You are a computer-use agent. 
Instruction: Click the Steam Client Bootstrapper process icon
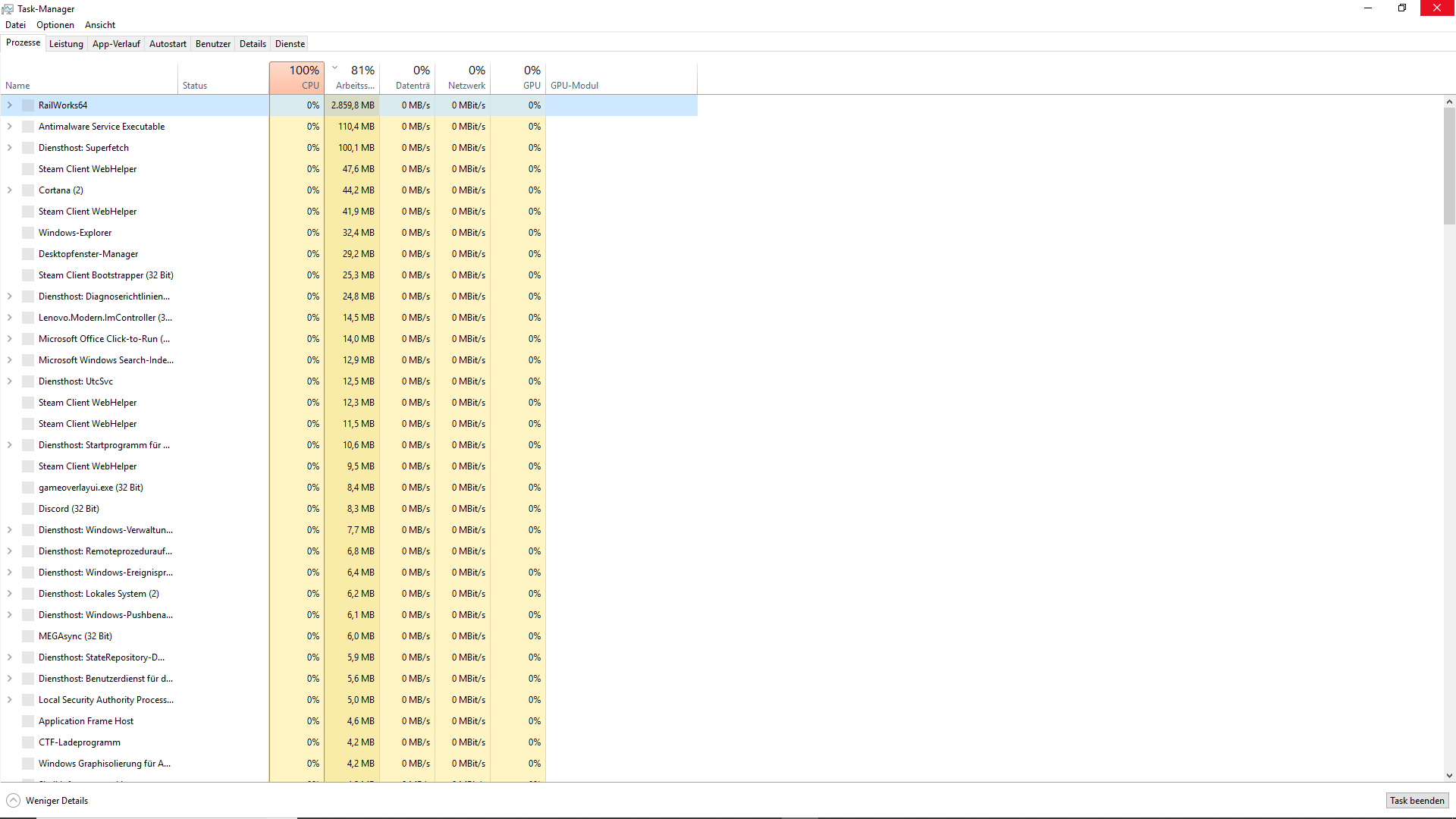pyautogui.click(x=28, y=275)
